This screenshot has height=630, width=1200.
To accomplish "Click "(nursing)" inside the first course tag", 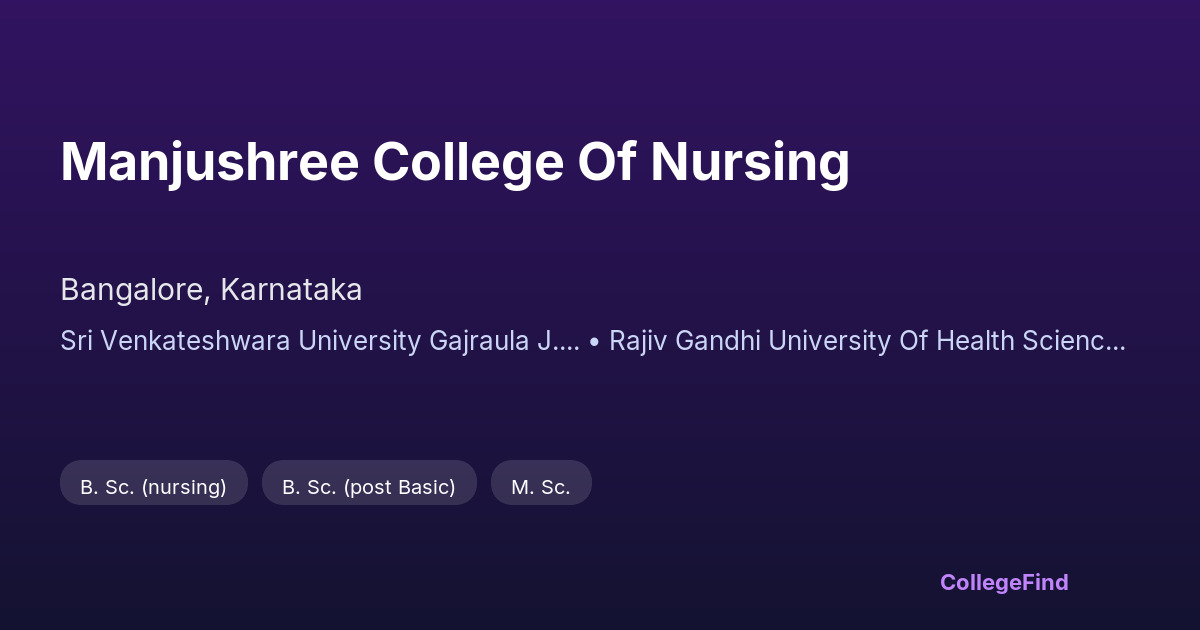I will coord(184,487).
